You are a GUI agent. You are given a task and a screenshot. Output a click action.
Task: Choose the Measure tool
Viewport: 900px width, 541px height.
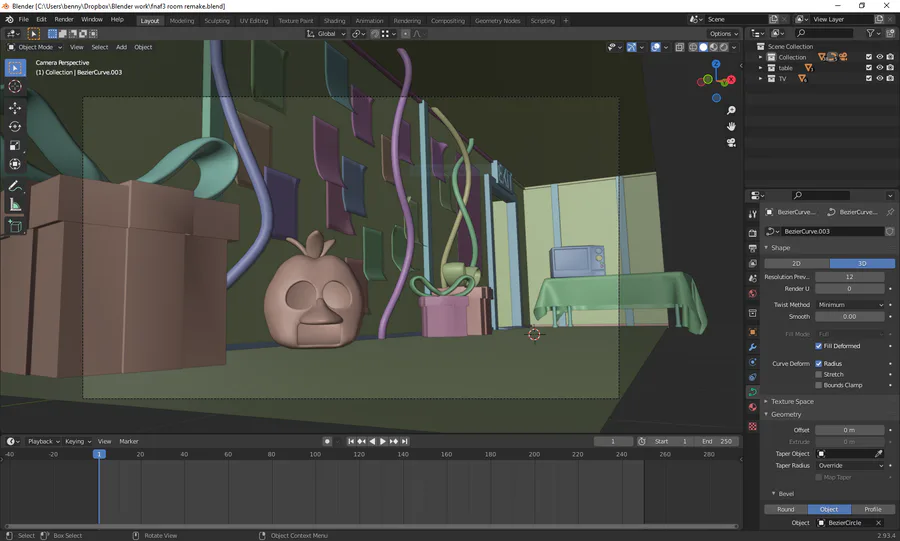coord(15,205)
